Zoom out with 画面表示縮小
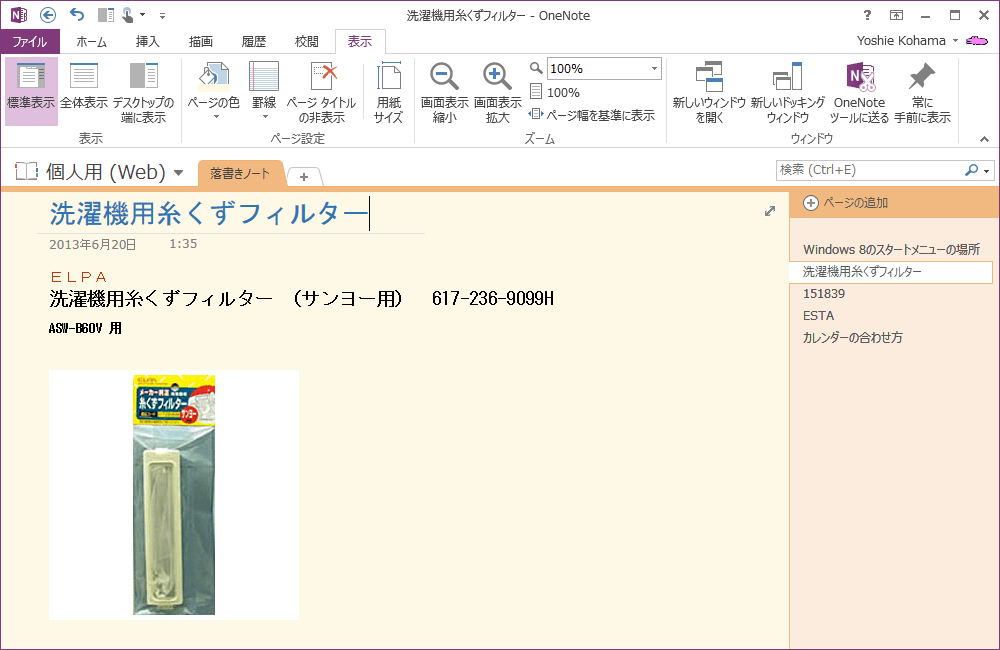 [445, 91]
